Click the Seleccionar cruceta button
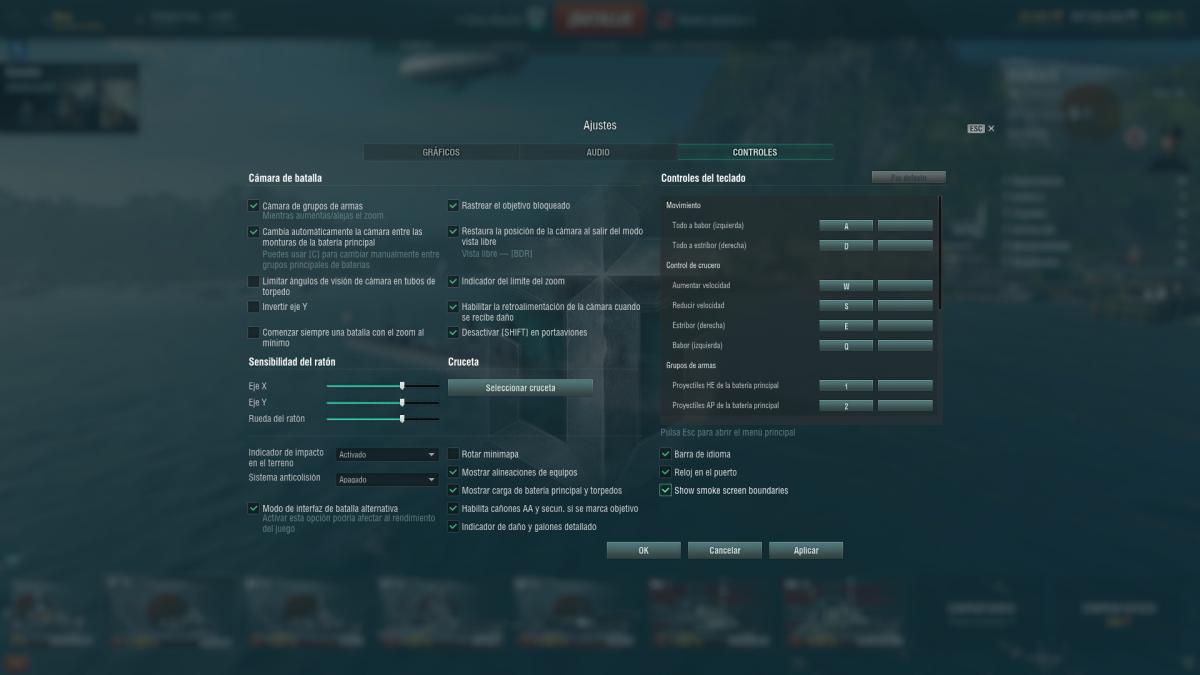 point(520,387)
